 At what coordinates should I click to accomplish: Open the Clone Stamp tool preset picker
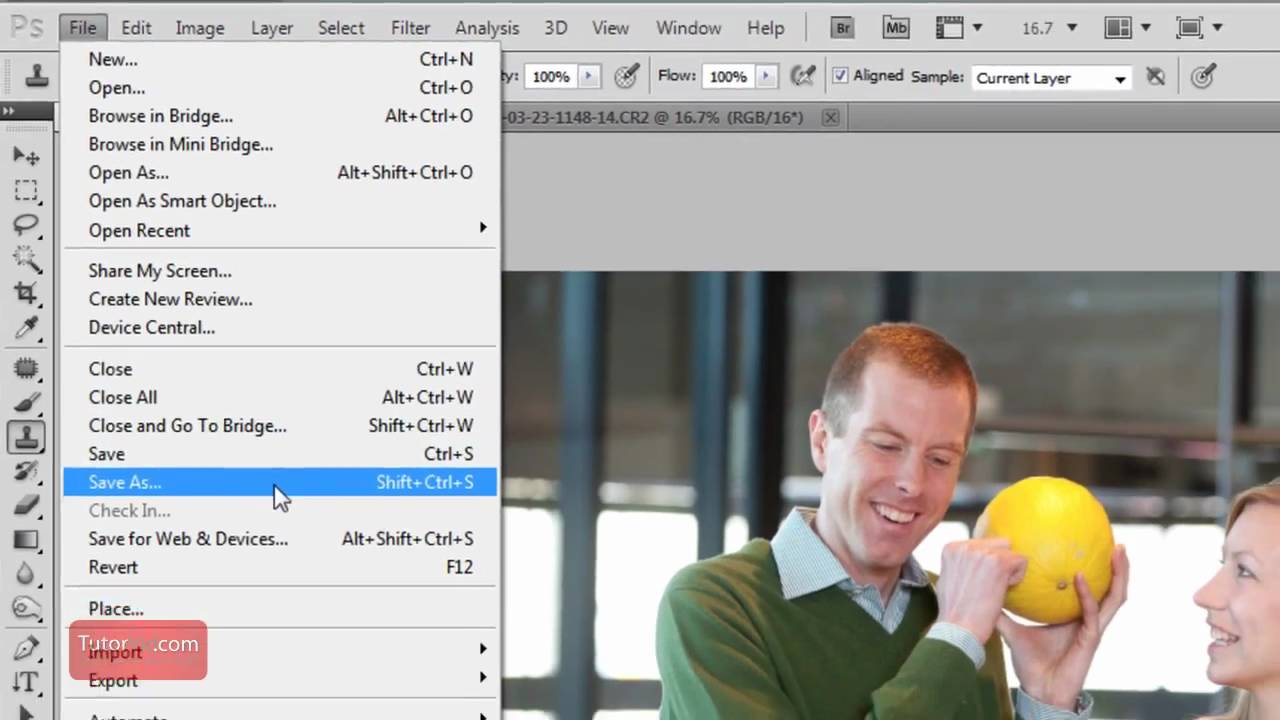click(x=37, y=77)
